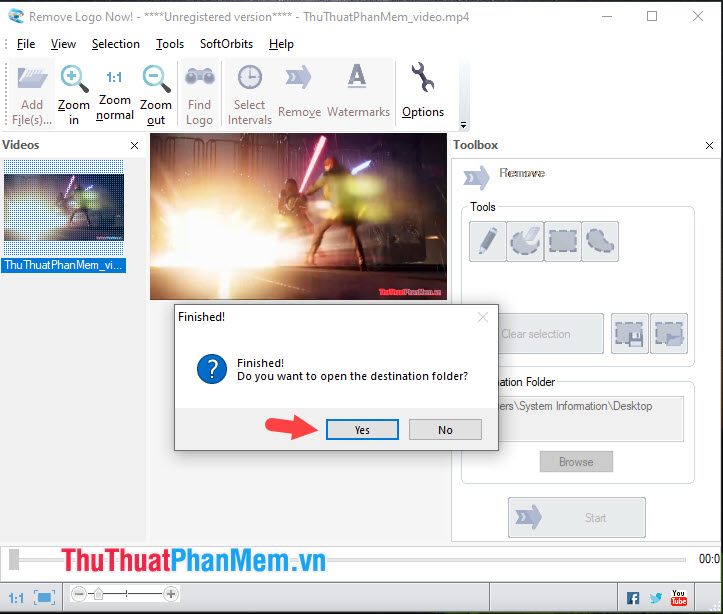Open the File menu
This screenshot has height=614, width=723.
click(26, 44)
